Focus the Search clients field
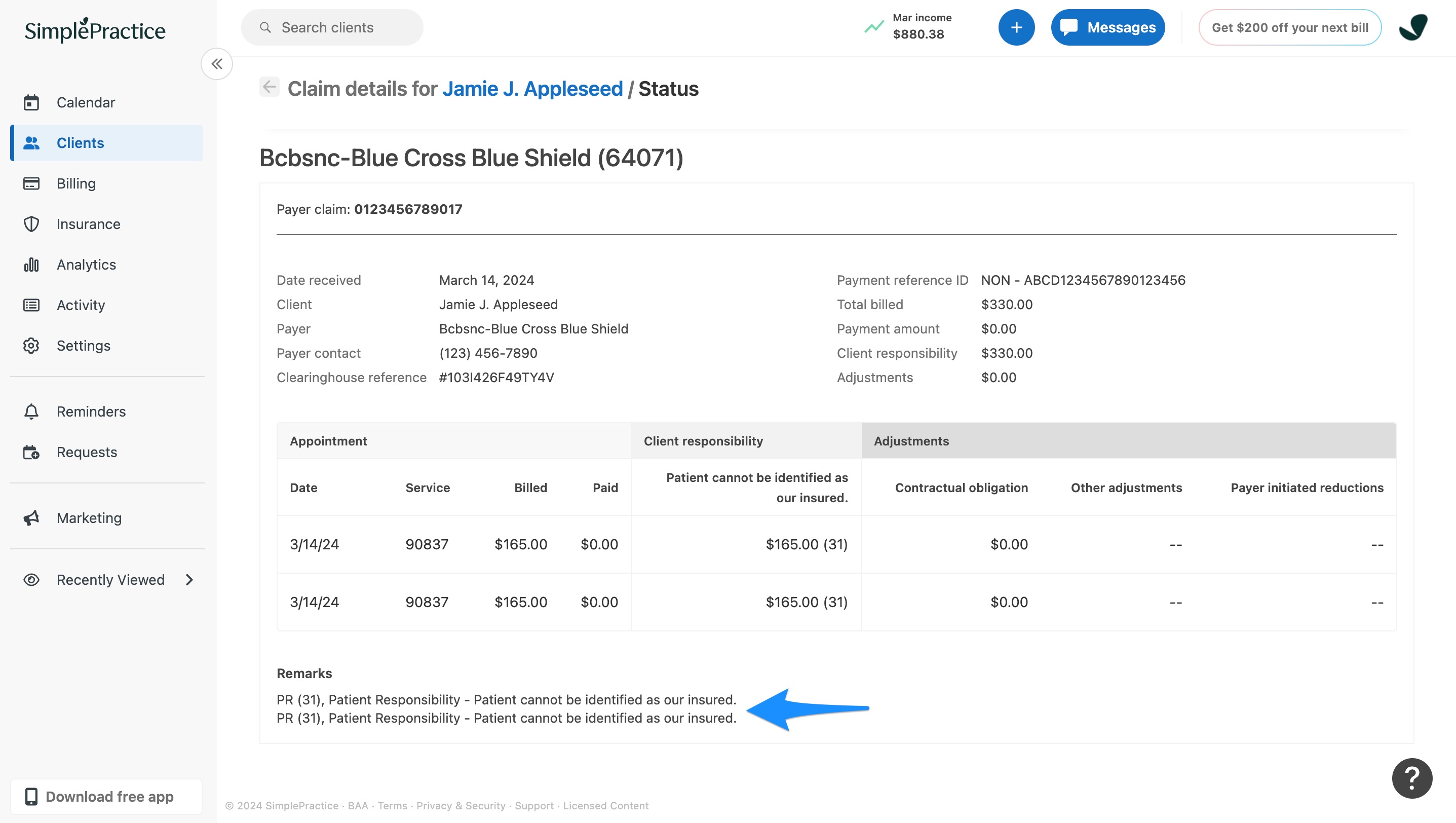The width and height of the screenshot is (1456, 823). pos(332,27)
